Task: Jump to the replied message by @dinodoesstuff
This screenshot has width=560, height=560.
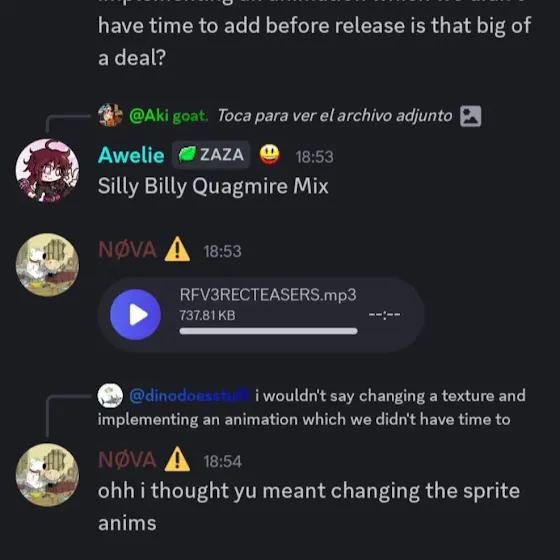Action: coord(311,408)
